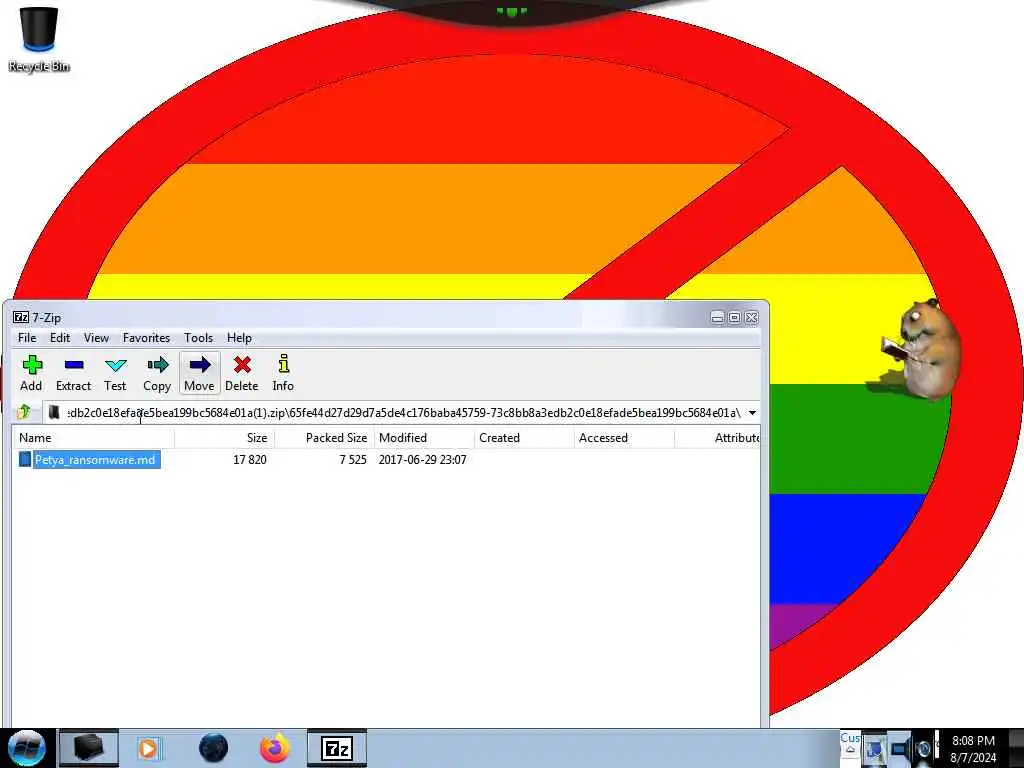This screenshot has height=768, width=1024.
Task: Click the 8:08 PM clock in the tray
Action: tap(973, 741)
